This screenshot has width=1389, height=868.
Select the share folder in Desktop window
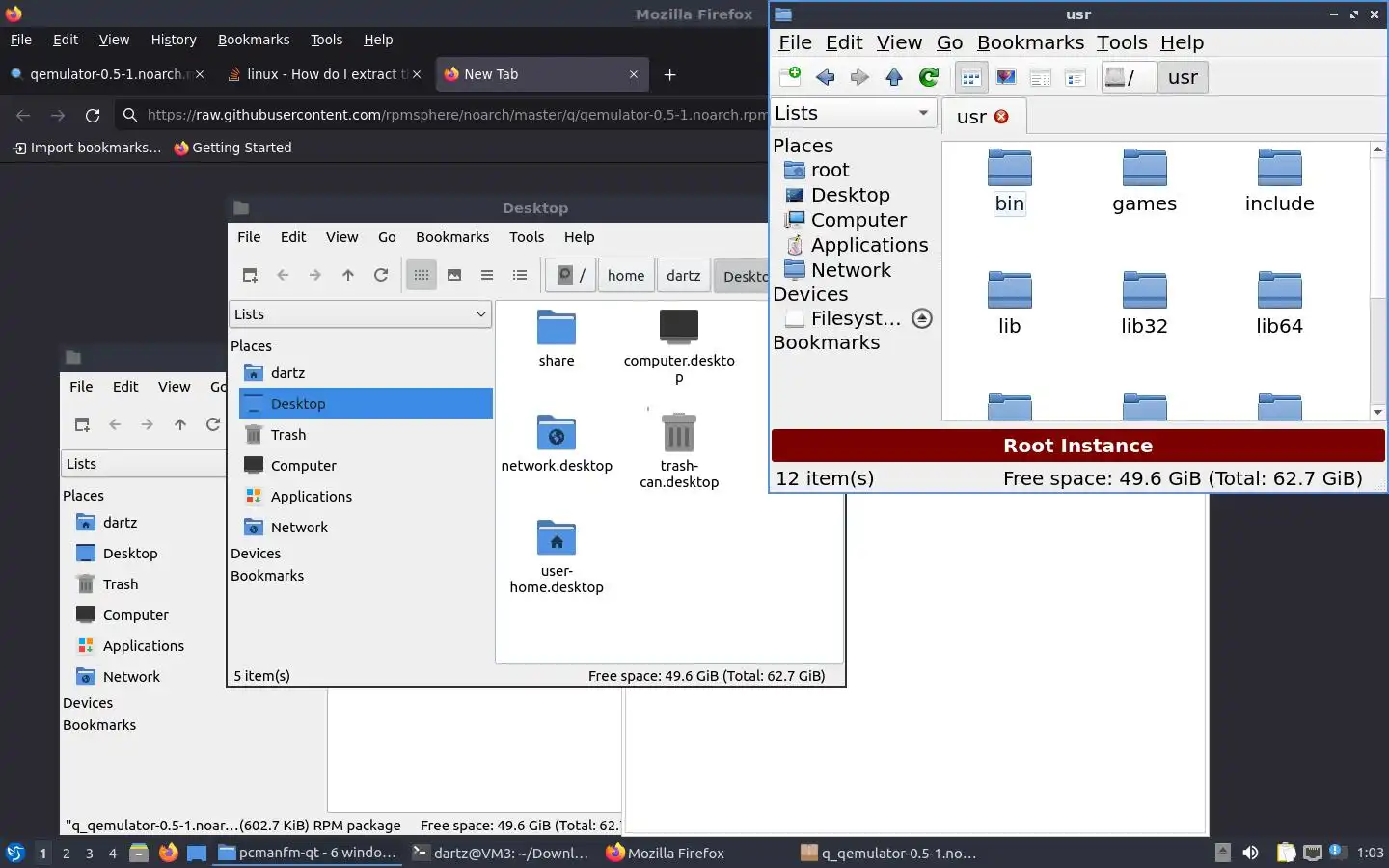pos(557,339)
